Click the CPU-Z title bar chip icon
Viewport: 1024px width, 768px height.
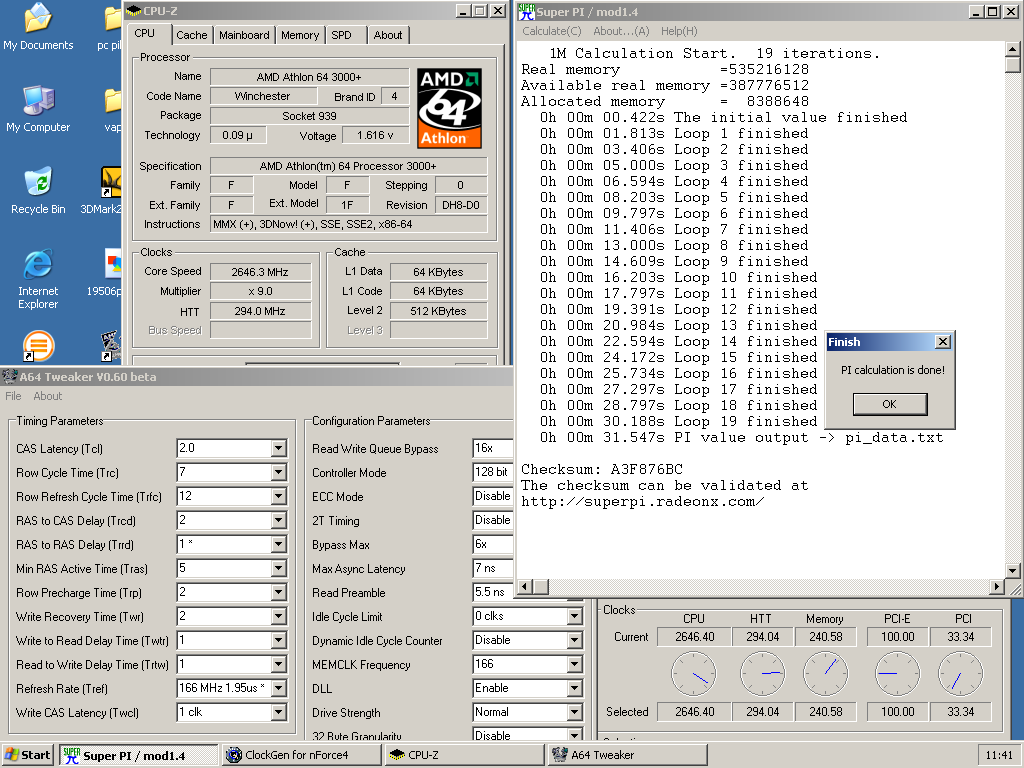click(133, 11)
